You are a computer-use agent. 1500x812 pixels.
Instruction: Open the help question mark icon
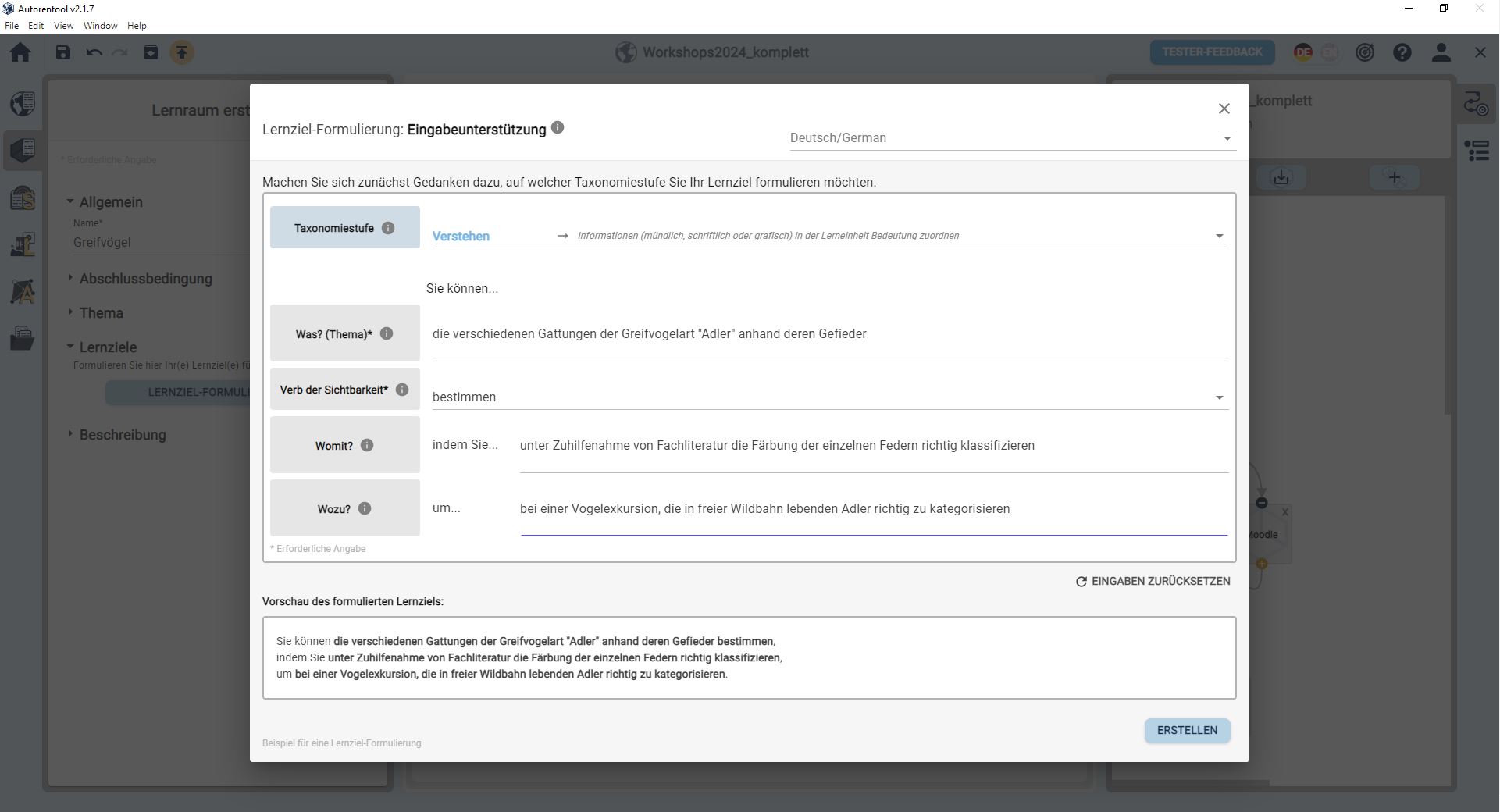pos(1402,52)
